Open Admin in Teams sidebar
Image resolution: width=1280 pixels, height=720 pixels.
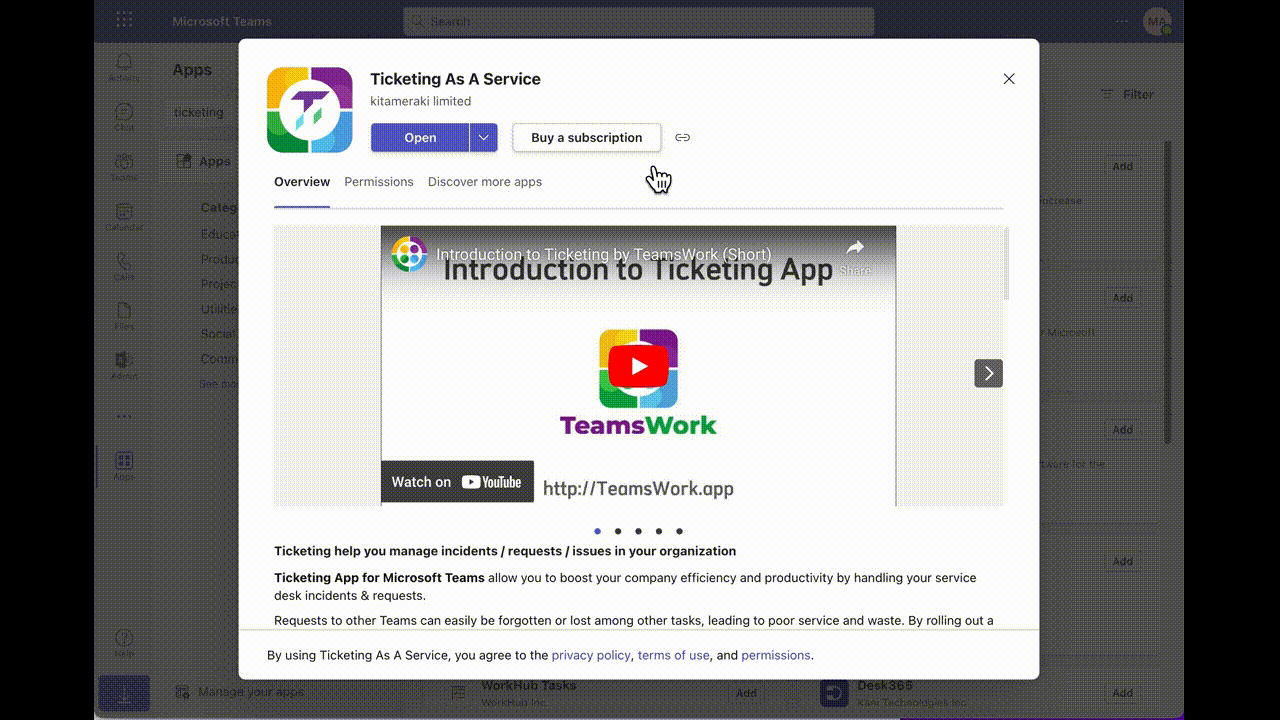click(x=124, y=366)
